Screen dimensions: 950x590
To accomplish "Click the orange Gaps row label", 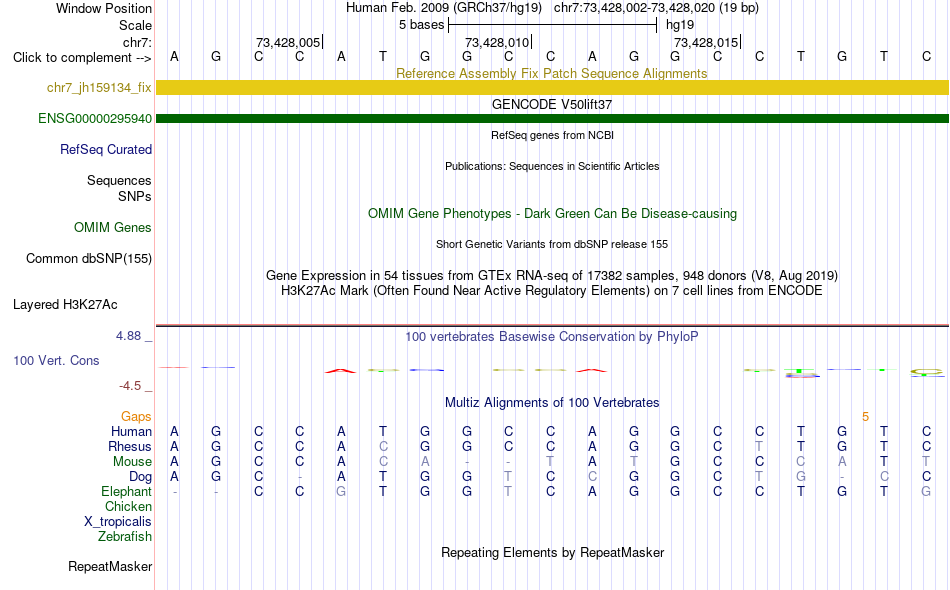I will pos(136,416).
